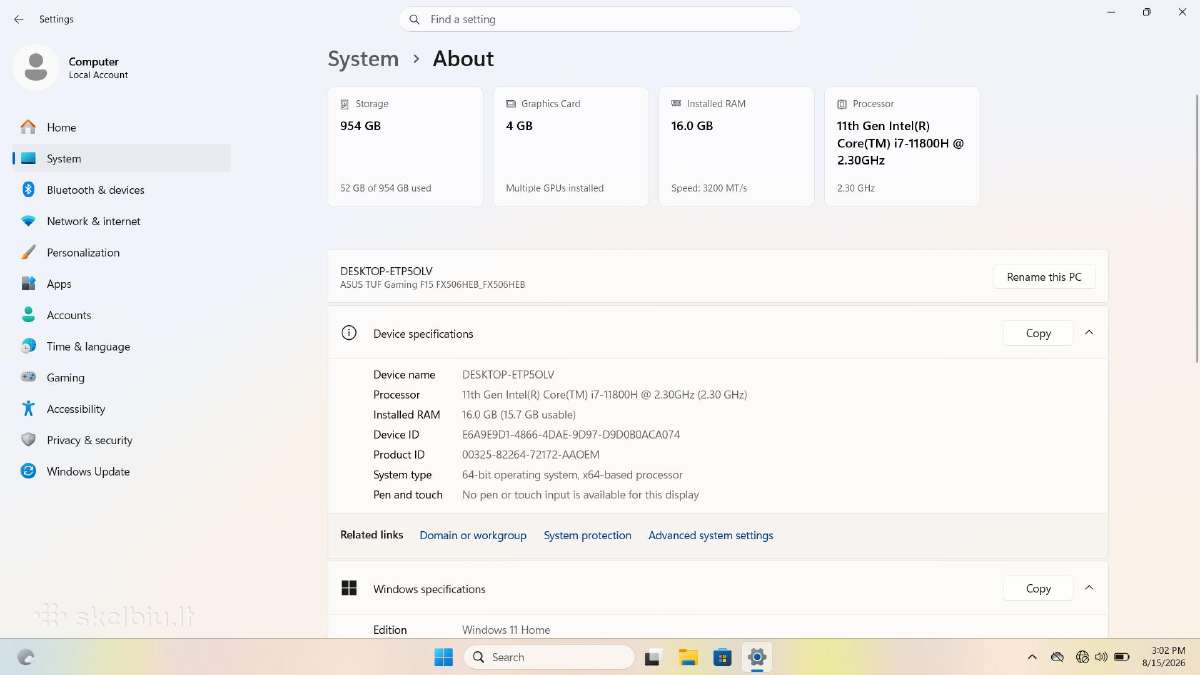
Task: Go to Personalization settings
Action: tap(122, 252)
